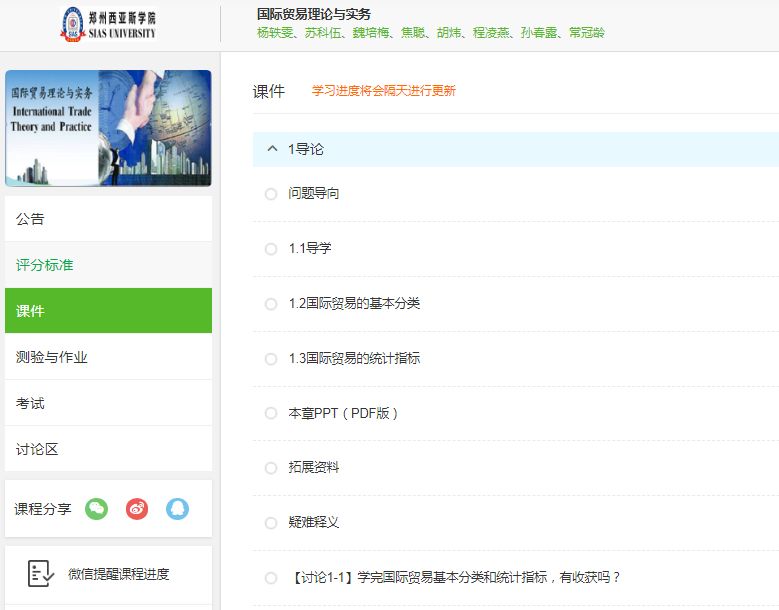
Task: Go to 讨论区 in the sidebar
Action: [108, 449]
